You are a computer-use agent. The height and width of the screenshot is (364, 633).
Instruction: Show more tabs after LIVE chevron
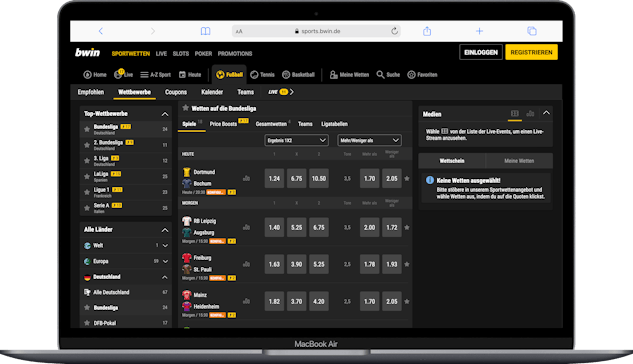point(292,92)
